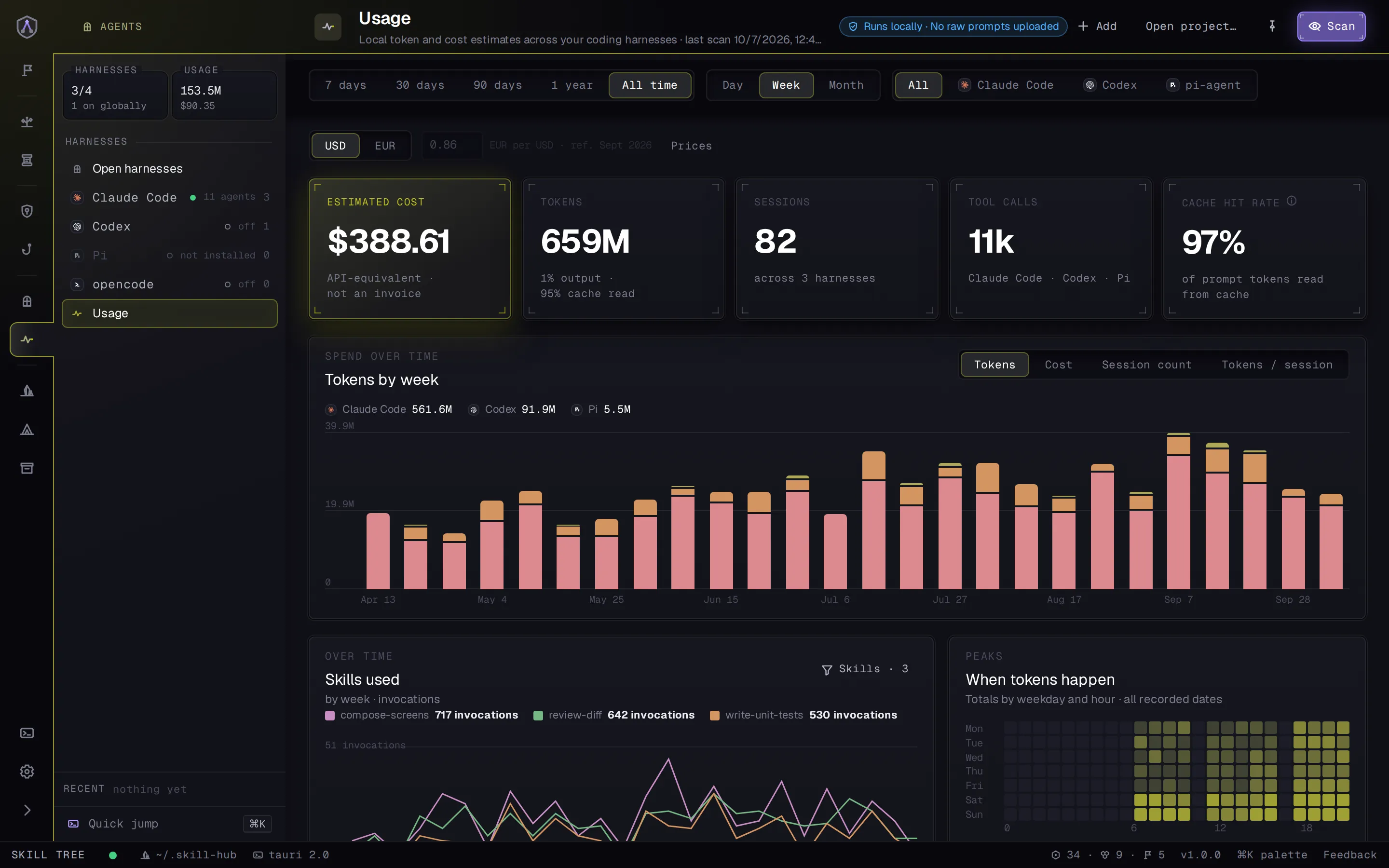Screen dimensions: 1389x868
Task: Switch grouping to Month
Action: point(846,85)
